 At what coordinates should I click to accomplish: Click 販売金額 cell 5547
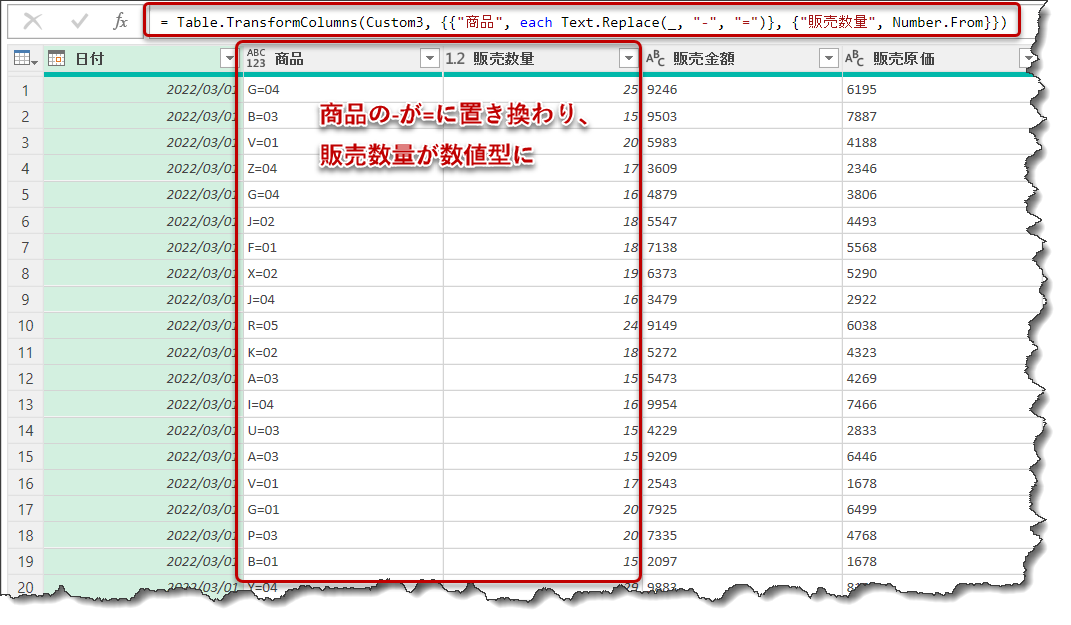click(x=742, y=222)
